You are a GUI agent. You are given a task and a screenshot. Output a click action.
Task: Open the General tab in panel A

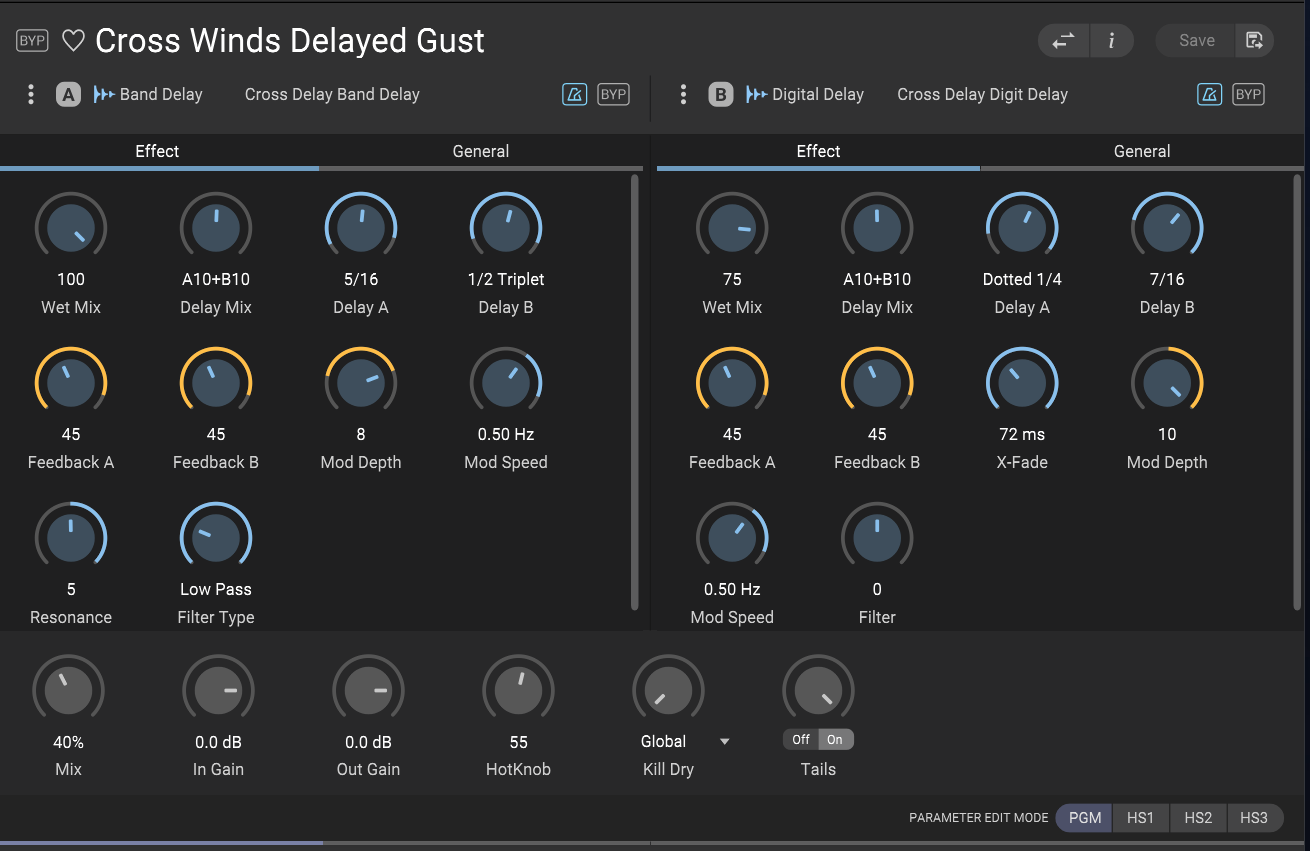[481, 152]
